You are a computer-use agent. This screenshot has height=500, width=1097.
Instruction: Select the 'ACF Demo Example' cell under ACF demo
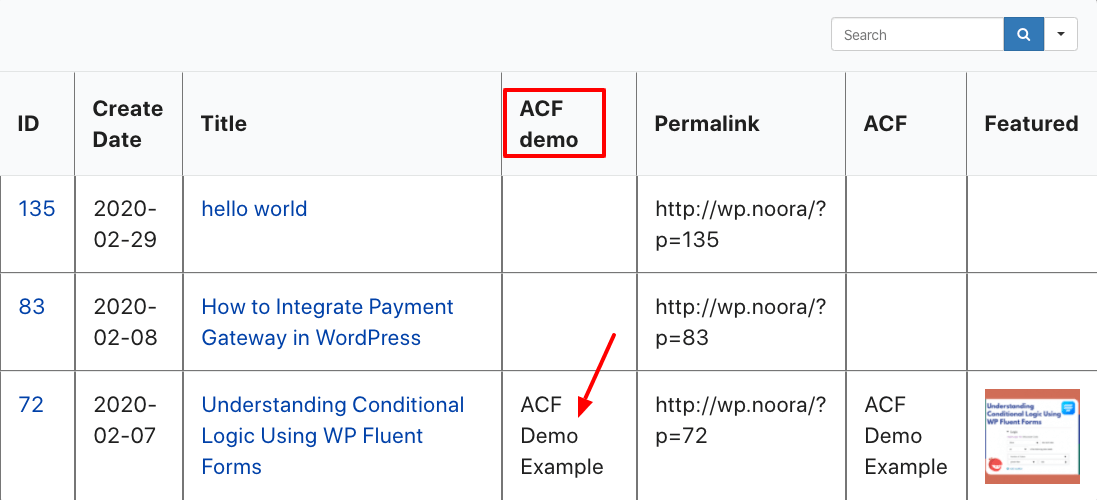(562, 436)
